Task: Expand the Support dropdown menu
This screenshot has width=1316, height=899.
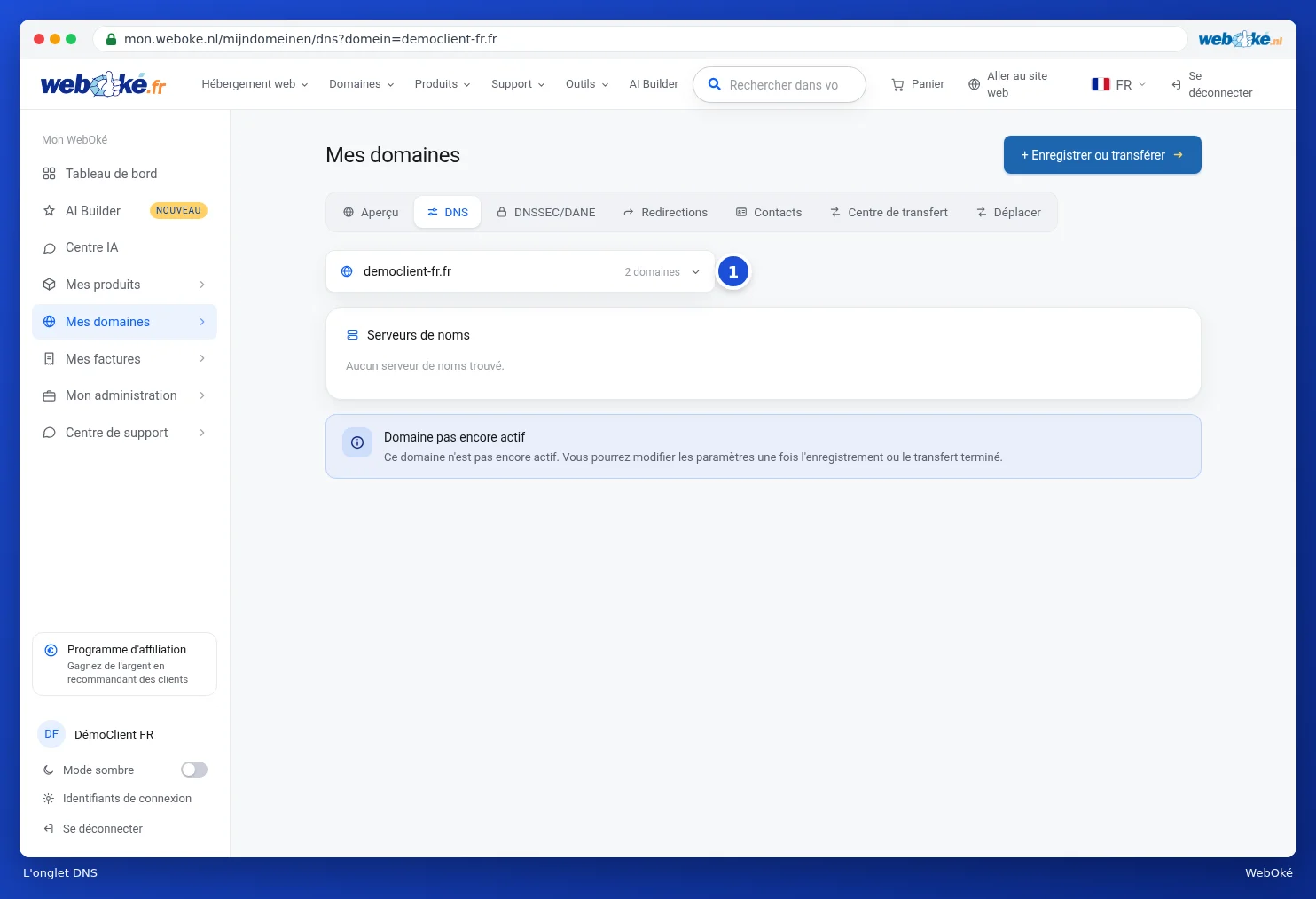Action: coord(518,84)
